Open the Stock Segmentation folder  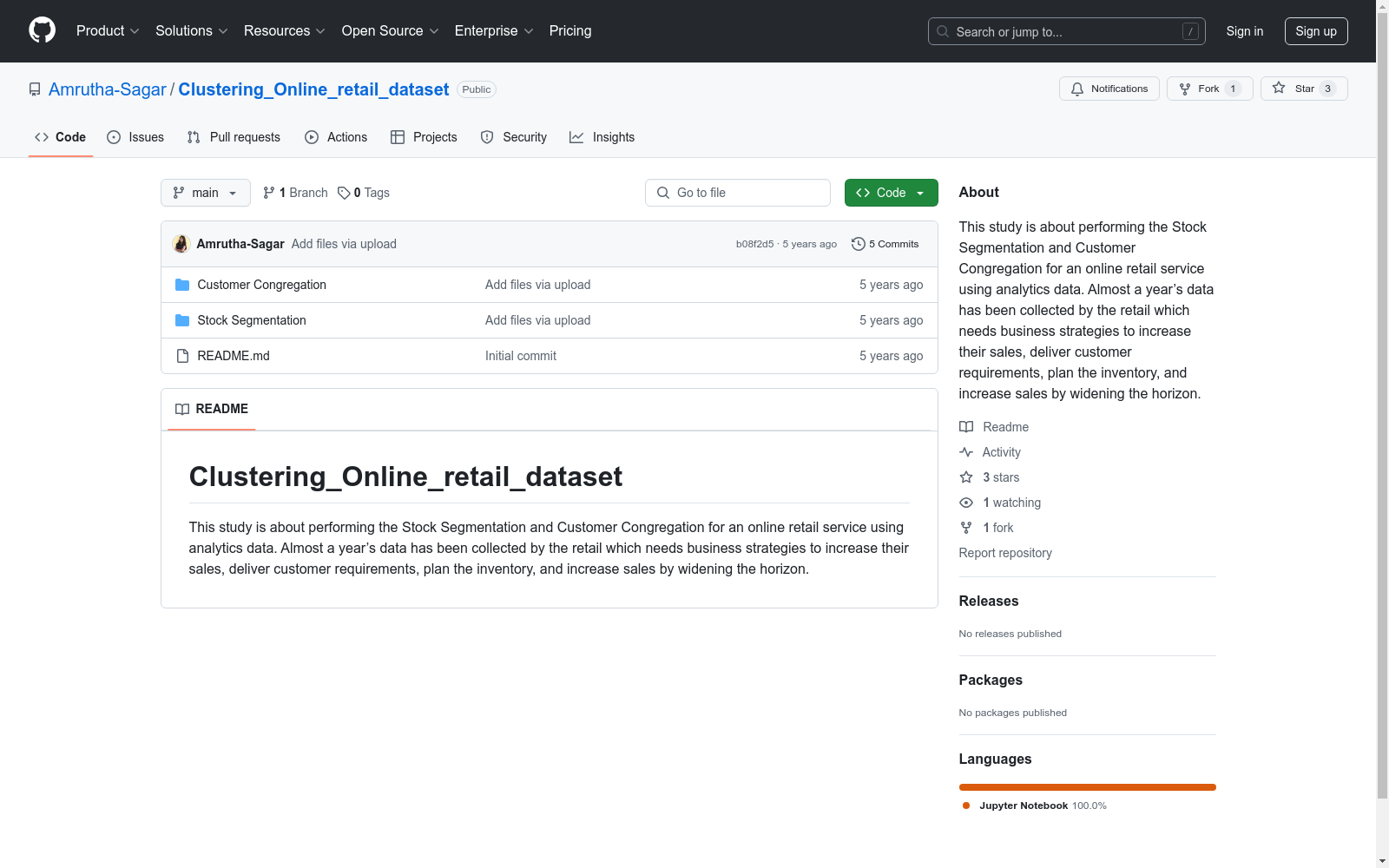coord(252,320)
